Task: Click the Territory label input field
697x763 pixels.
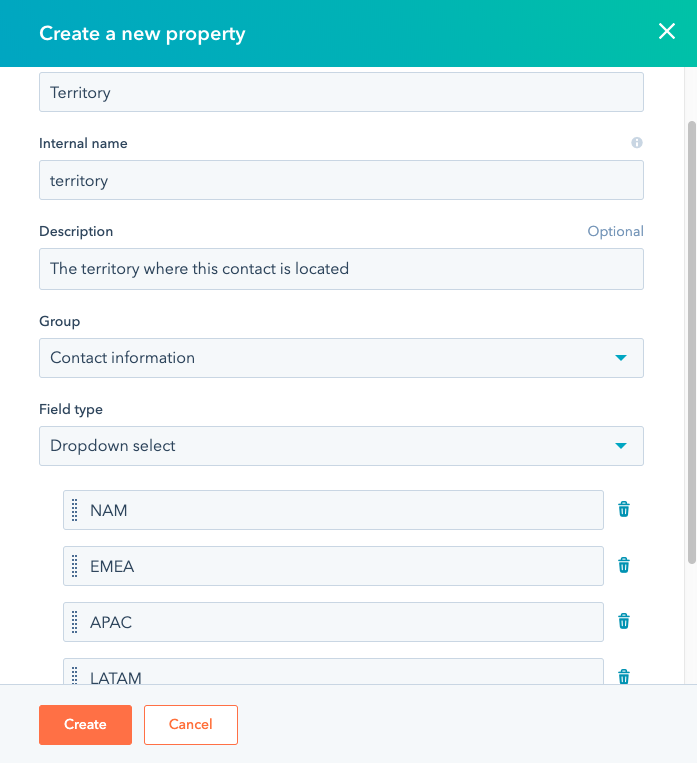Action: tap(340, 93)
